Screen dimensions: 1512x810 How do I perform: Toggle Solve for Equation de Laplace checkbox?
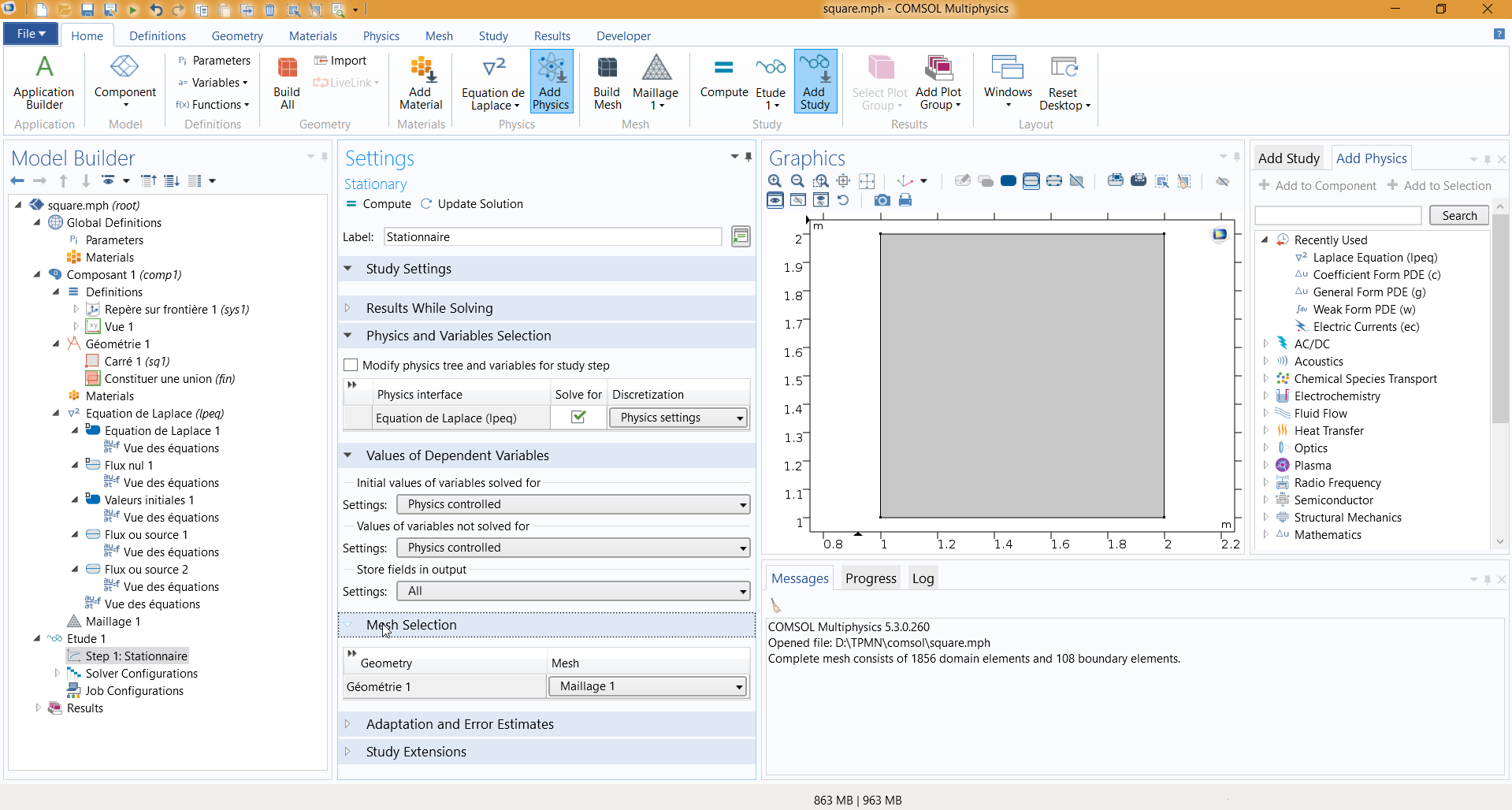(x=578, y=418)
